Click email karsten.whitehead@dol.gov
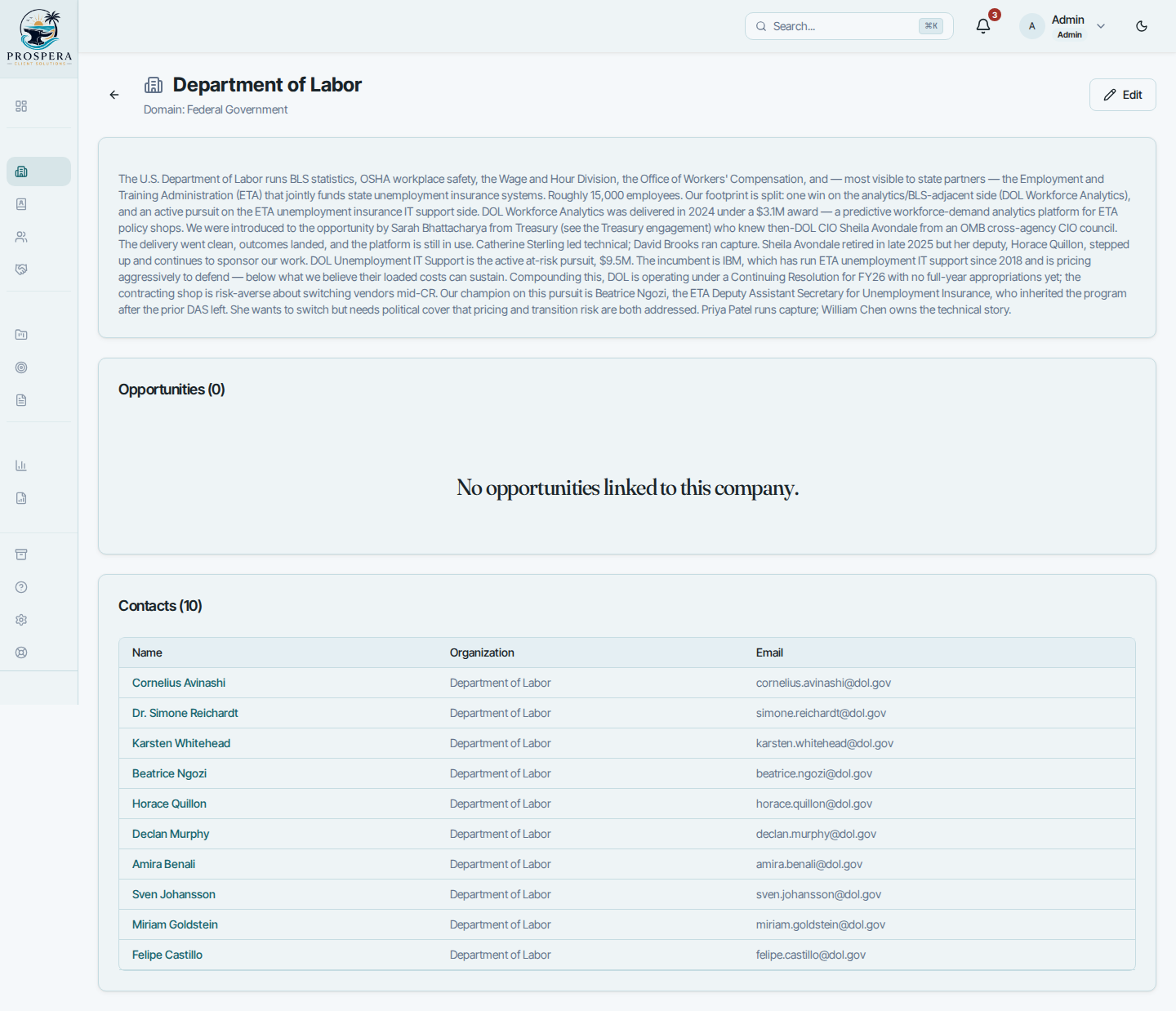 tap(825, 743)
